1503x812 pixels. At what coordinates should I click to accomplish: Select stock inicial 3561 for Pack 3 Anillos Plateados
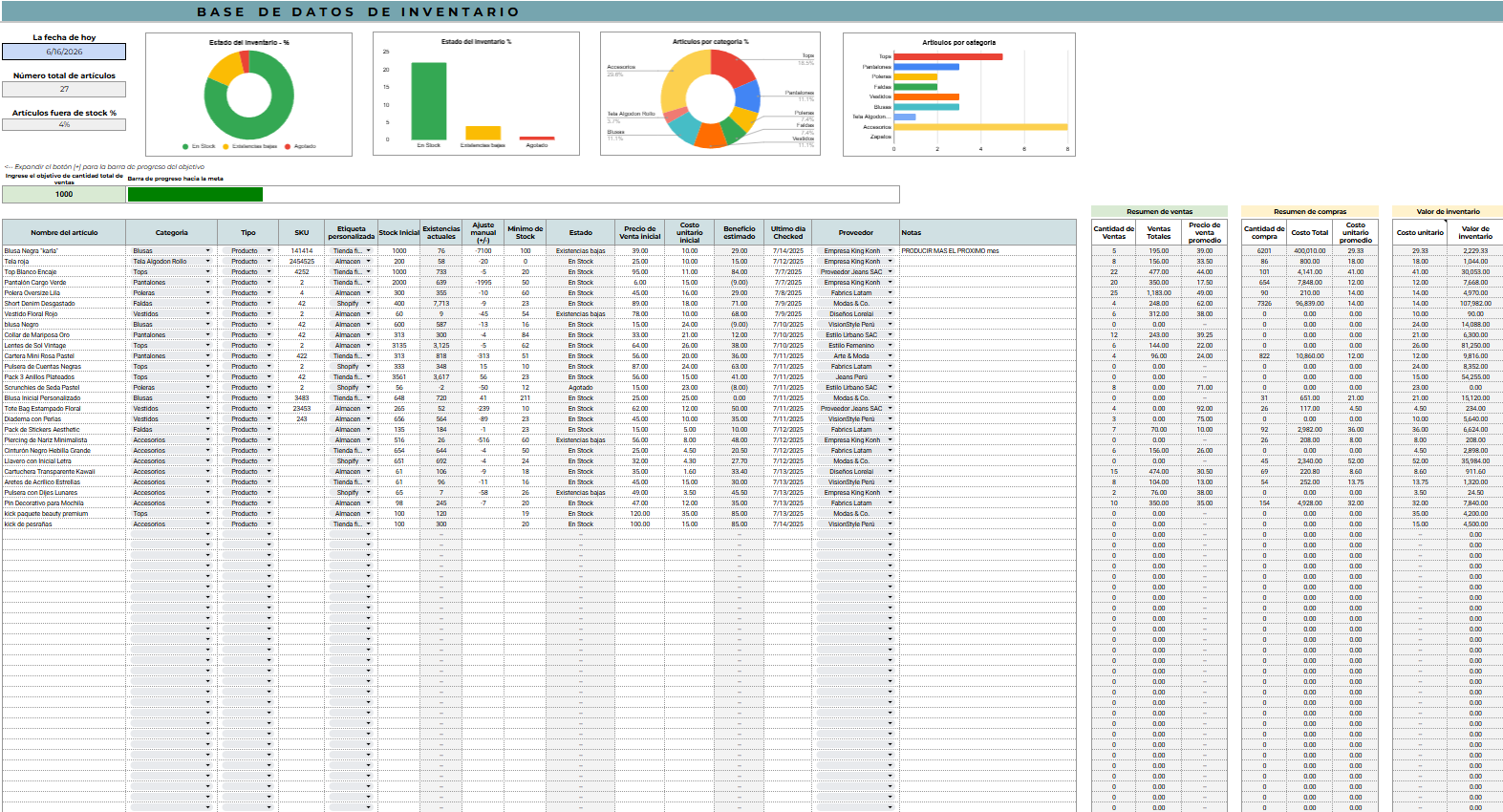tap(399, 376)
